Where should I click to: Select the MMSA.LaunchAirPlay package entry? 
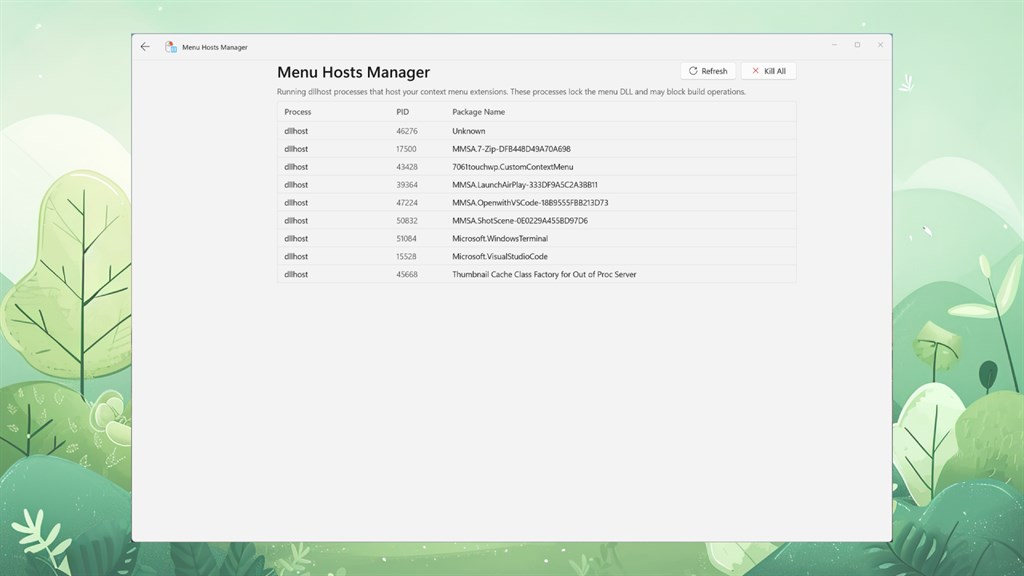(x=525, y=185)
